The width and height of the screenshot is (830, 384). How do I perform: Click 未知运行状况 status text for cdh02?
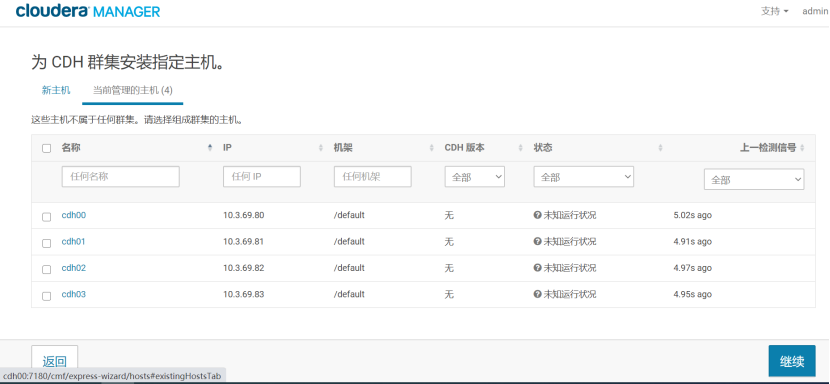(570, 268)
